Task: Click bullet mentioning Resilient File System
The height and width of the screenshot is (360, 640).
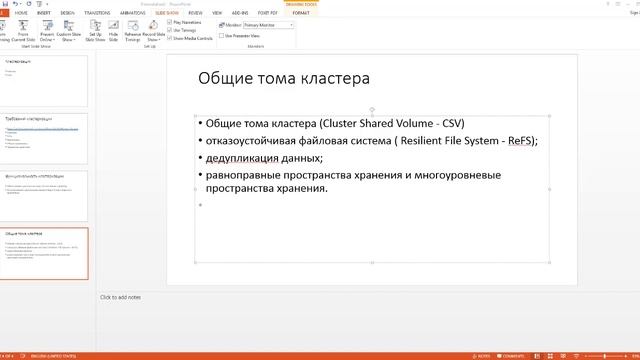Action: (371, 141)
